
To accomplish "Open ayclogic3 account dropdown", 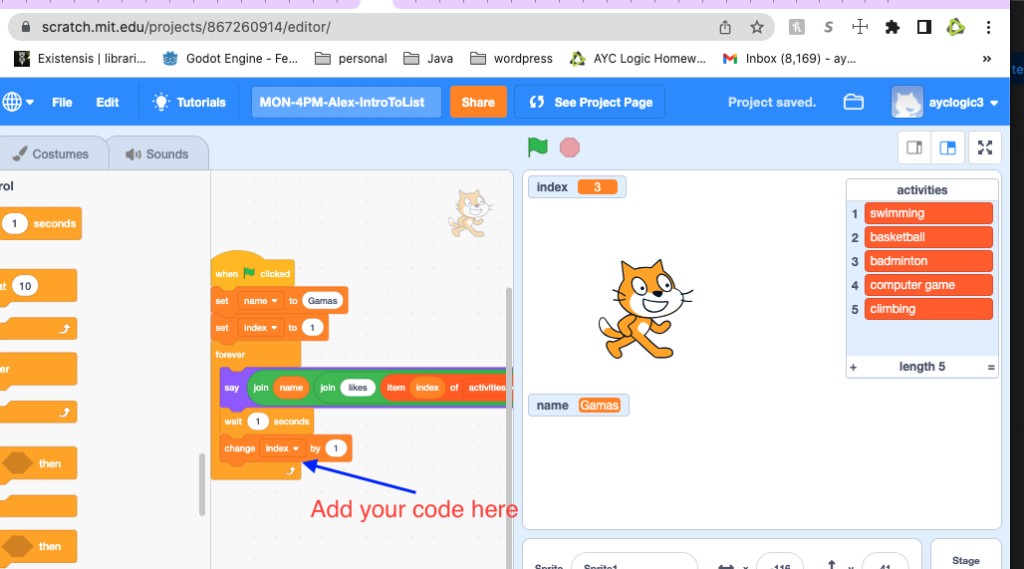I will click(944, 102).
